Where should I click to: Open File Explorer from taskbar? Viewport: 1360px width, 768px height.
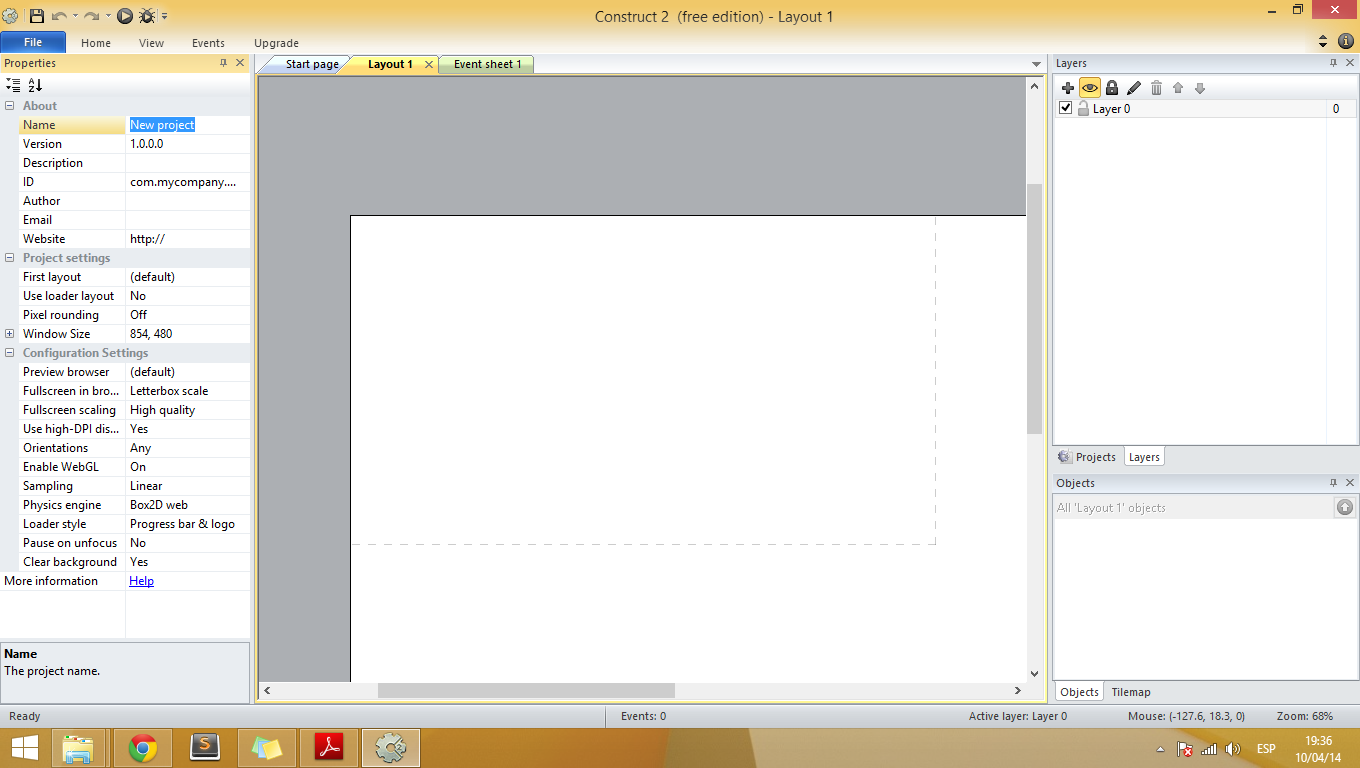click(78, 748)
